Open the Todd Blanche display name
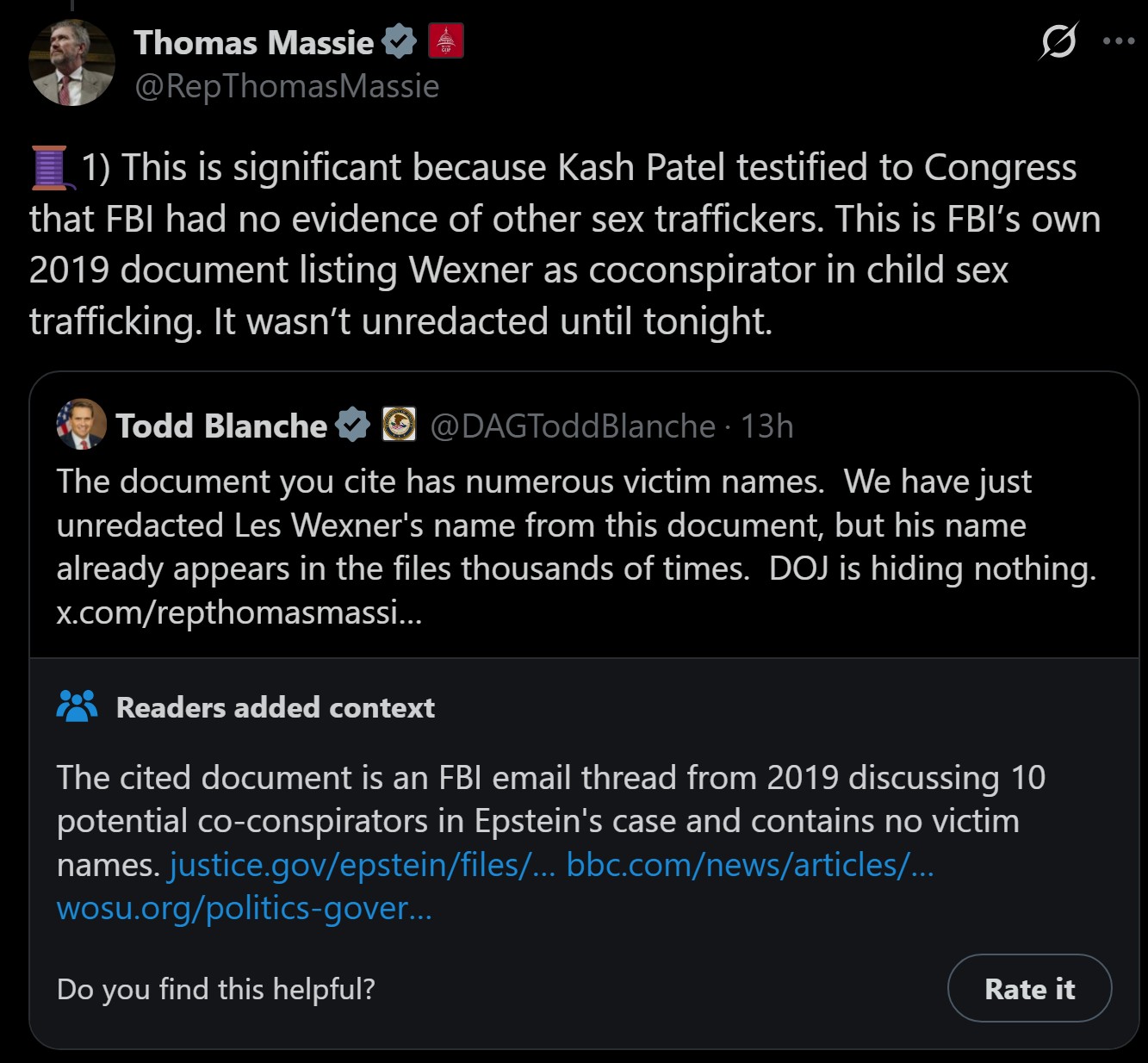1148x1063 pixels. [x=221, y=426]
